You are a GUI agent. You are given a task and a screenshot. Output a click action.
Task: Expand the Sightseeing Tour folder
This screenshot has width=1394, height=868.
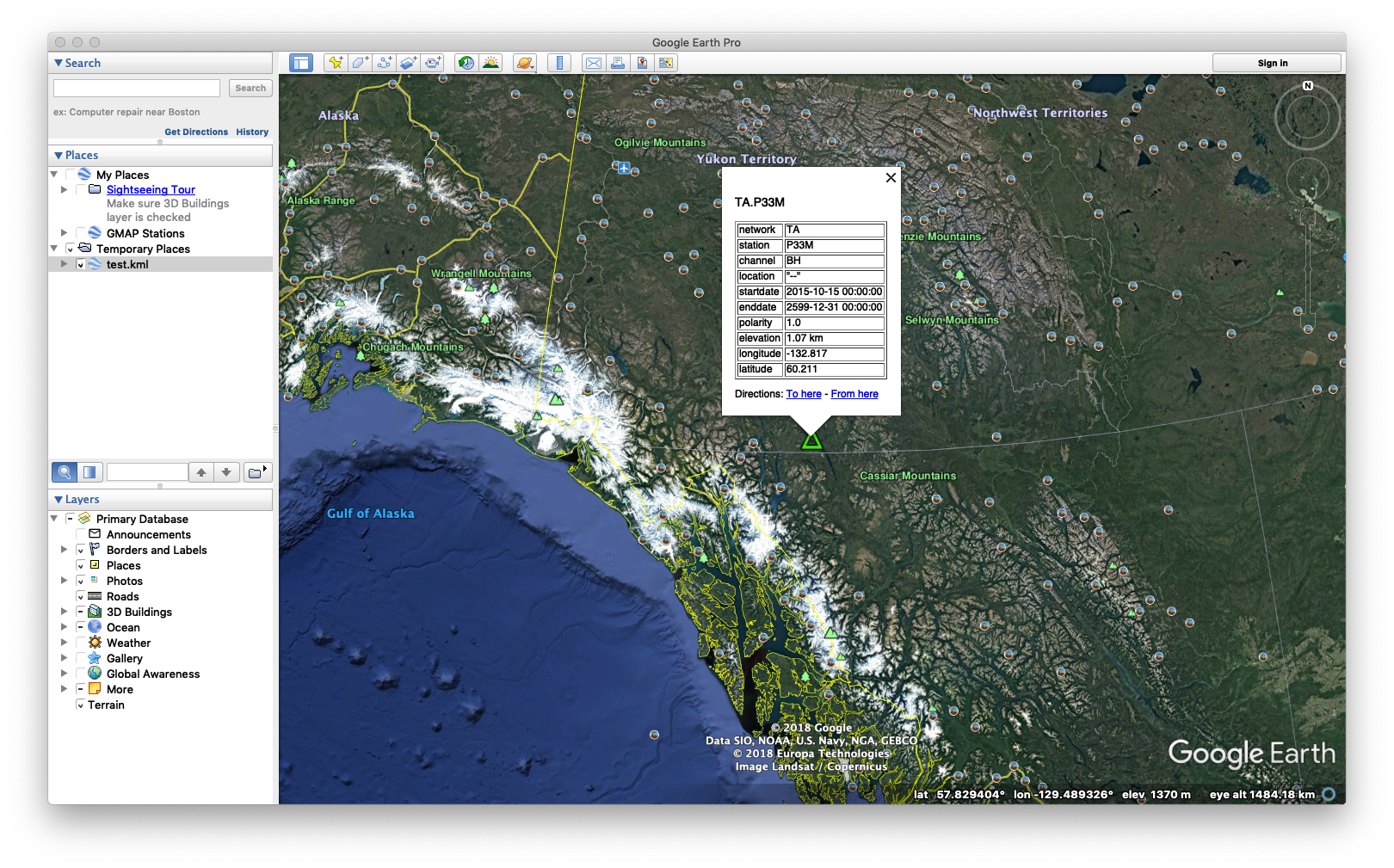pyautogui.click(x=64, y=189)
